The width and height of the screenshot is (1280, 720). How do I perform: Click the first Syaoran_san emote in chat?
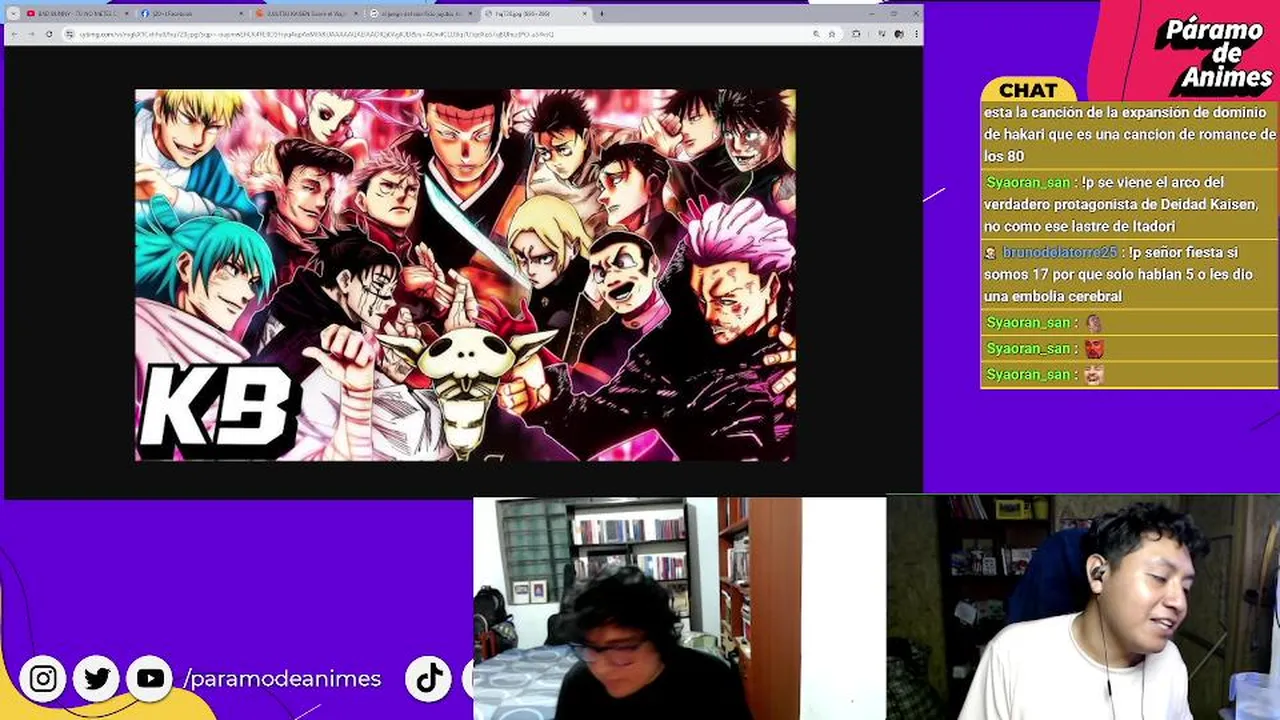click(x=1094, y=323)
